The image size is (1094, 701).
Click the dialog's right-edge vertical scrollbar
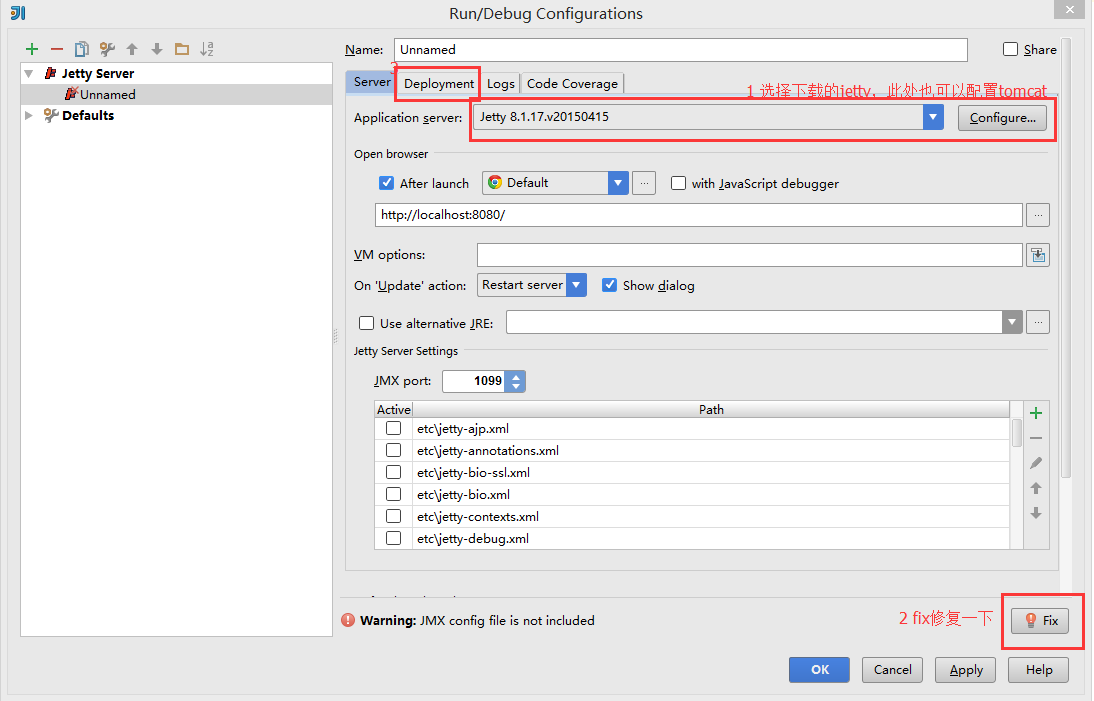pos(1065,258)
